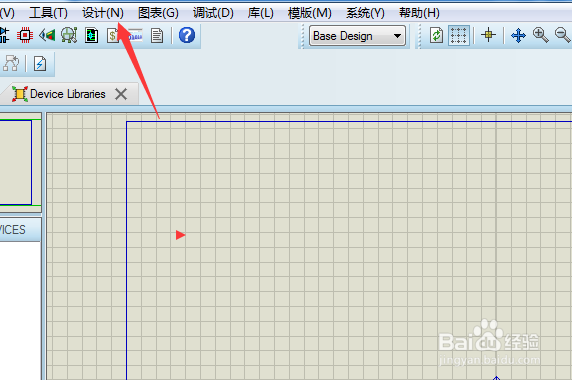Open the Project Notes page icon
This screenshot has width=572, height=380.
tap(157, 36)
